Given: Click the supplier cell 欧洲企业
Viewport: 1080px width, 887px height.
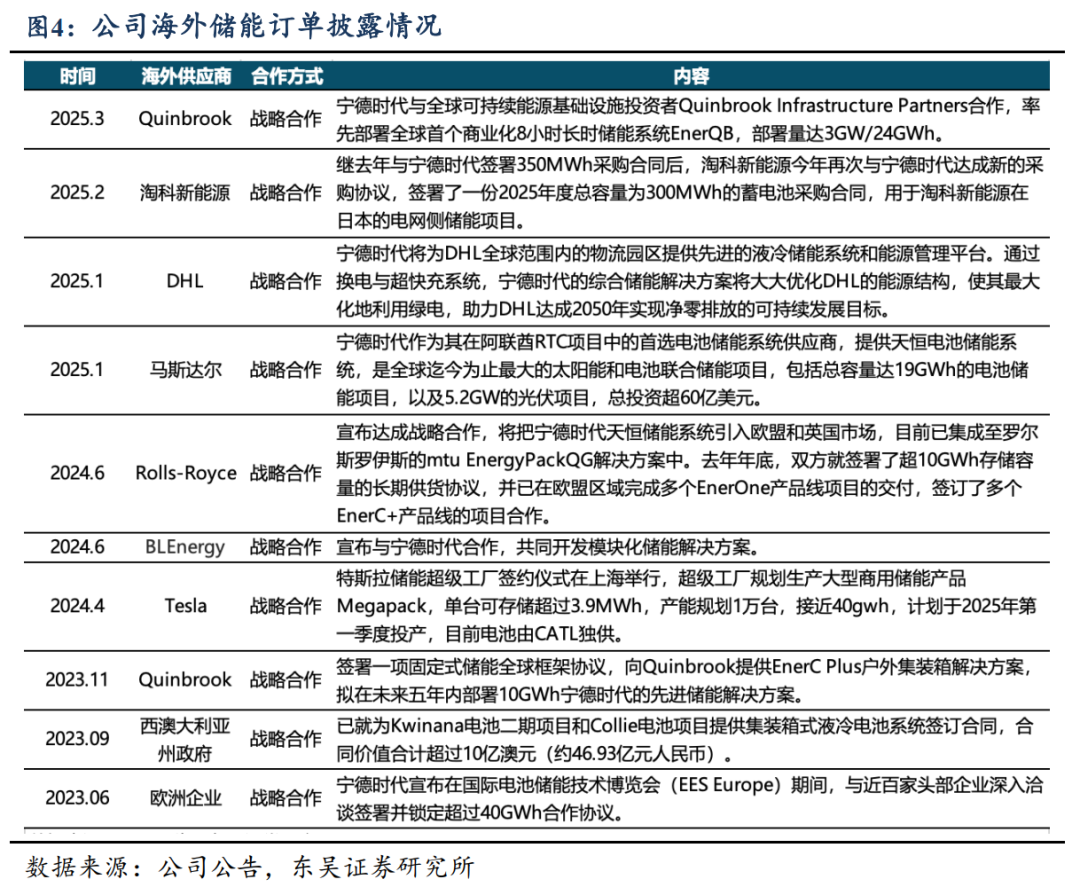Looking at the screenshot, I should (x=185, y=798).
